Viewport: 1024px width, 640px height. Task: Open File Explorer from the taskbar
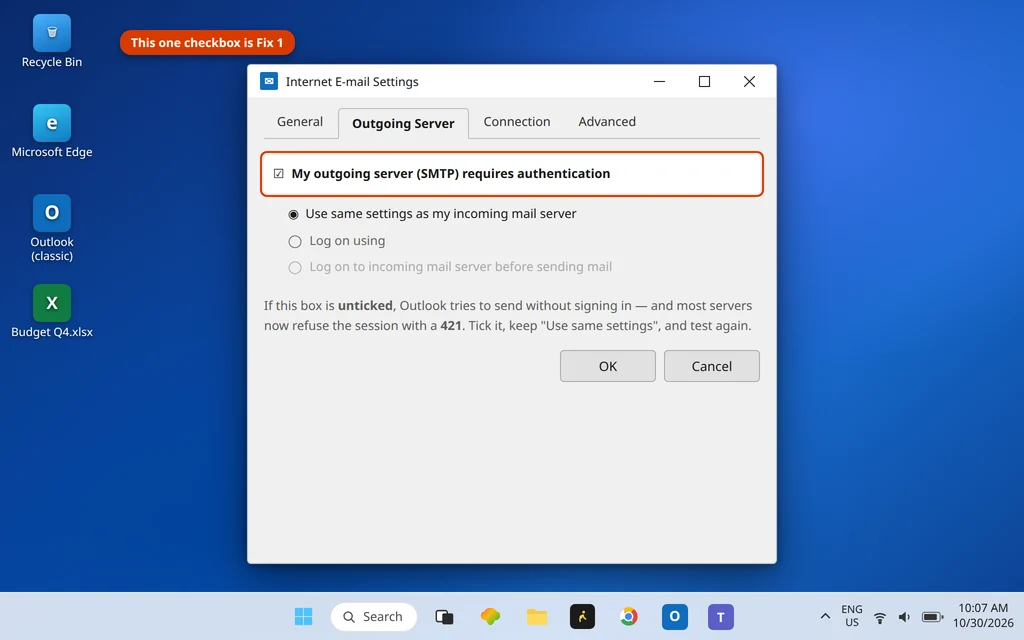coord(537,616)
